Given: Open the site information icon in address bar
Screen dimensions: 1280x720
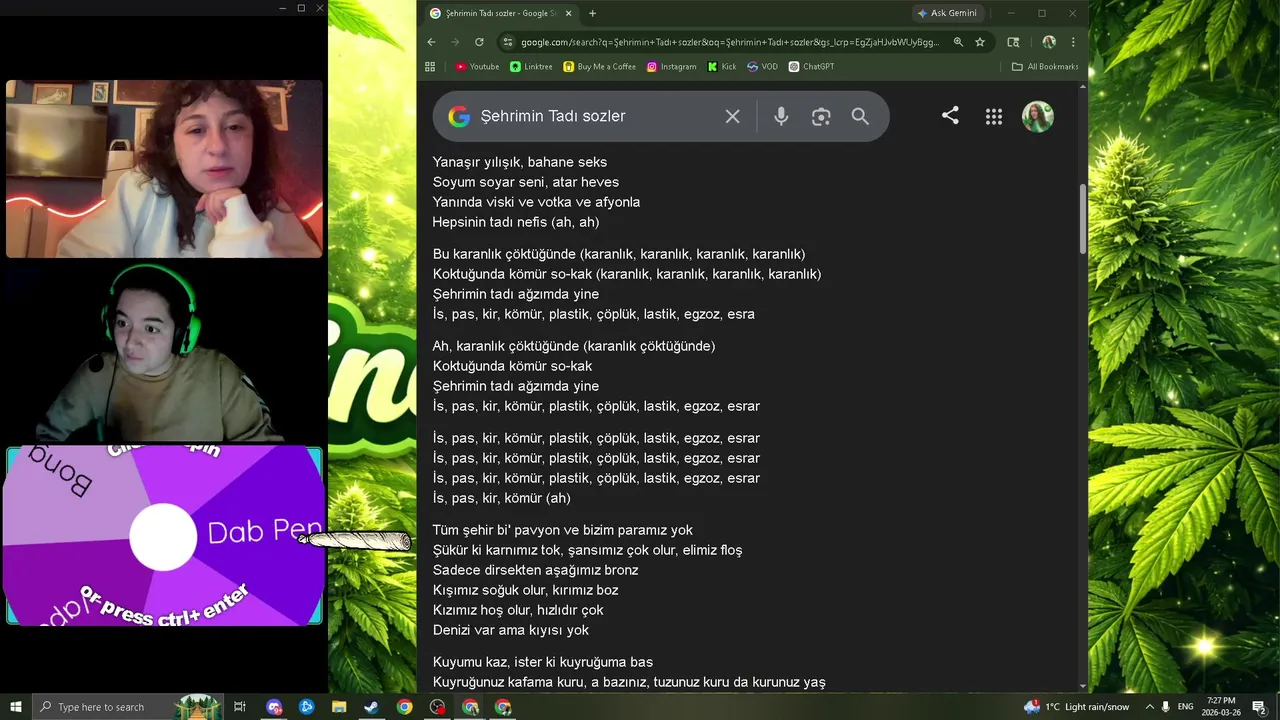Looking at the screenshot, I should point(508,42).
